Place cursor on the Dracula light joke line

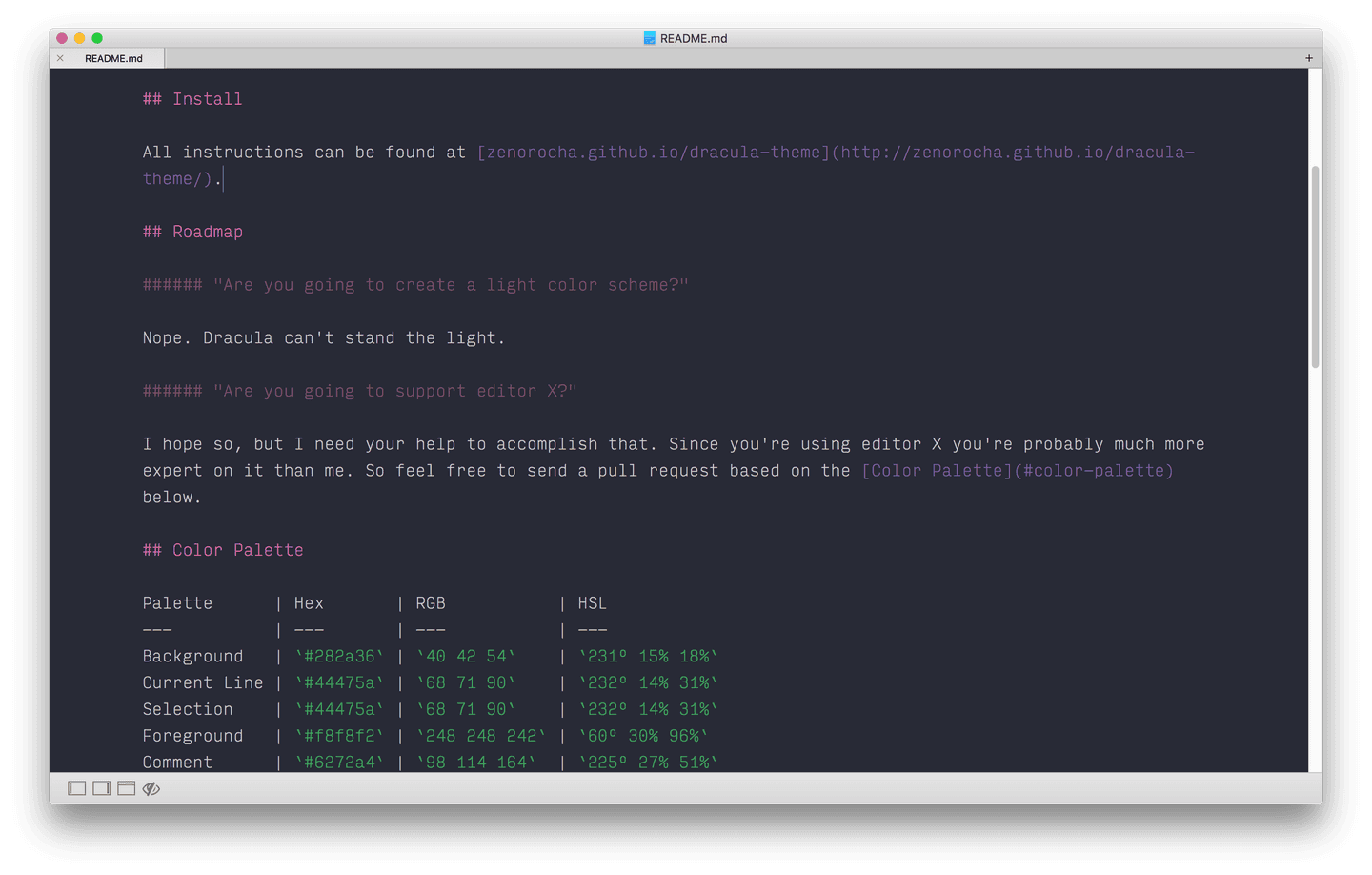point(324,337)
